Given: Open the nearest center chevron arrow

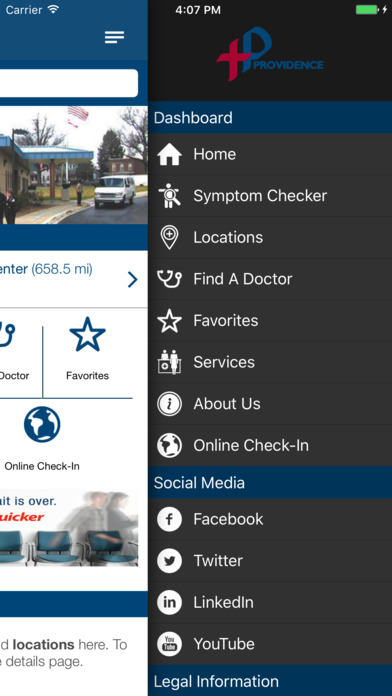Looking at the screenshot, I should [x=132, y=280].
